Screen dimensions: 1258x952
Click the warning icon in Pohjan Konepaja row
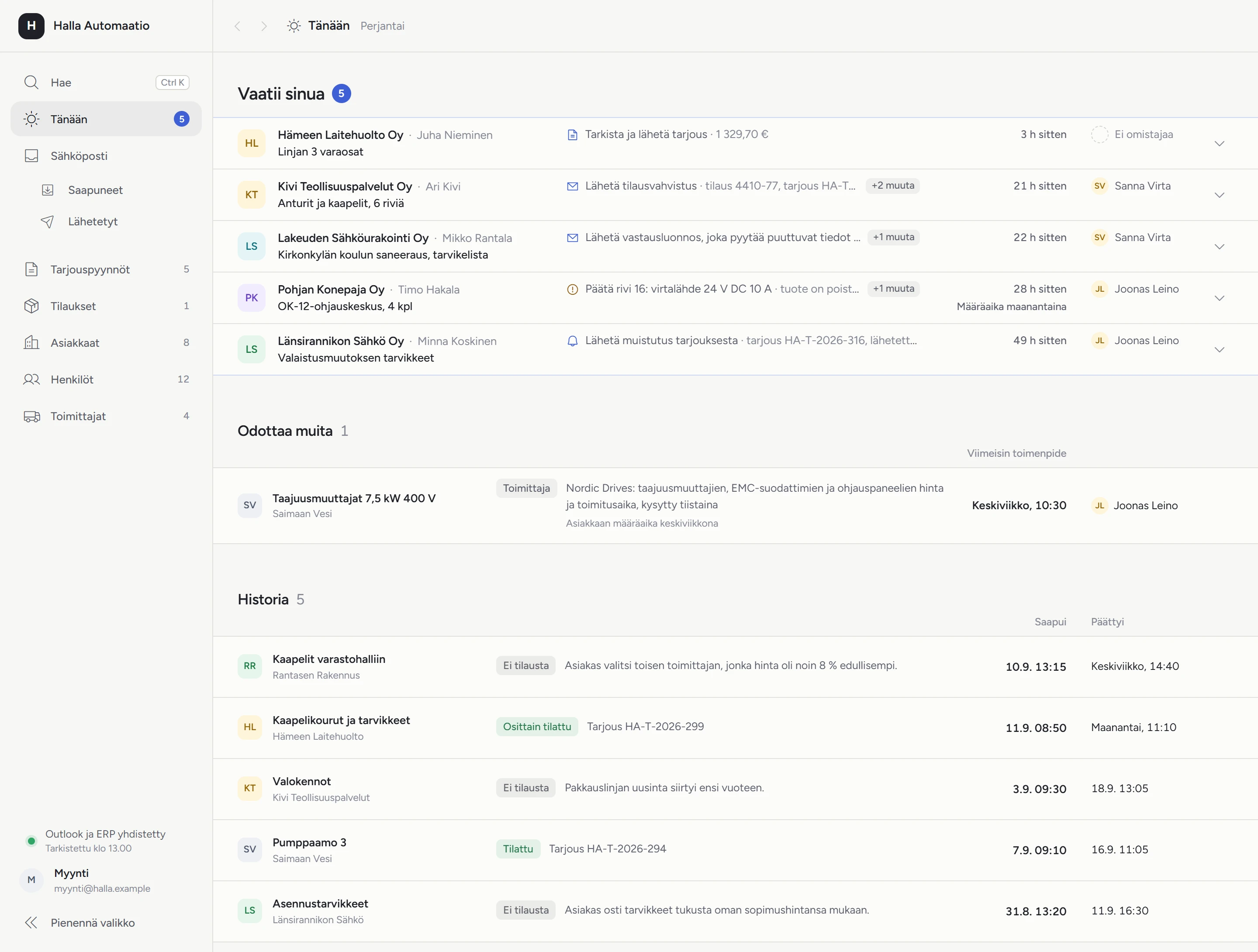[573, 289]
